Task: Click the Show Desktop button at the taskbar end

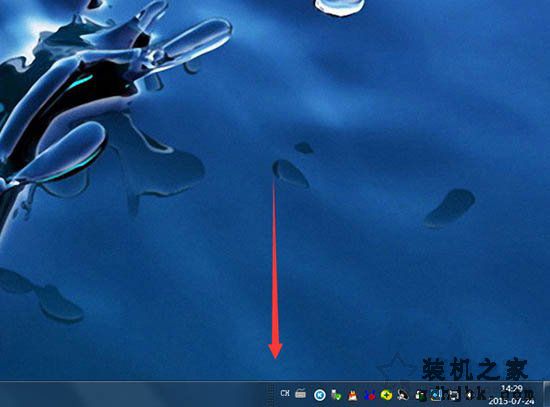Action: tap(546, 394)
